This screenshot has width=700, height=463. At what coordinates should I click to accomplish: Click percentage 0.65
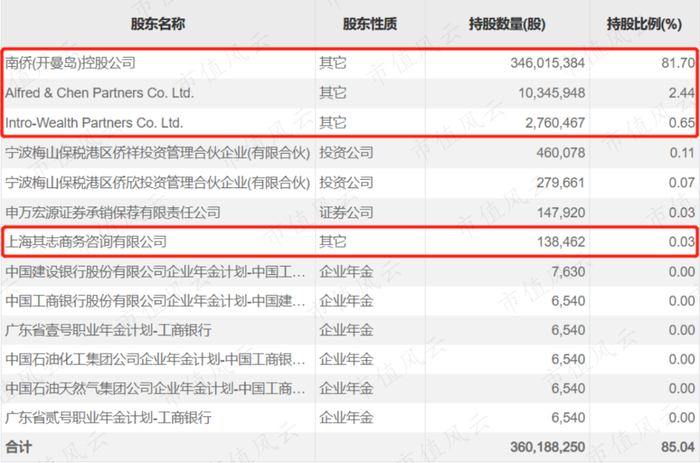click(x=682, y=123)
